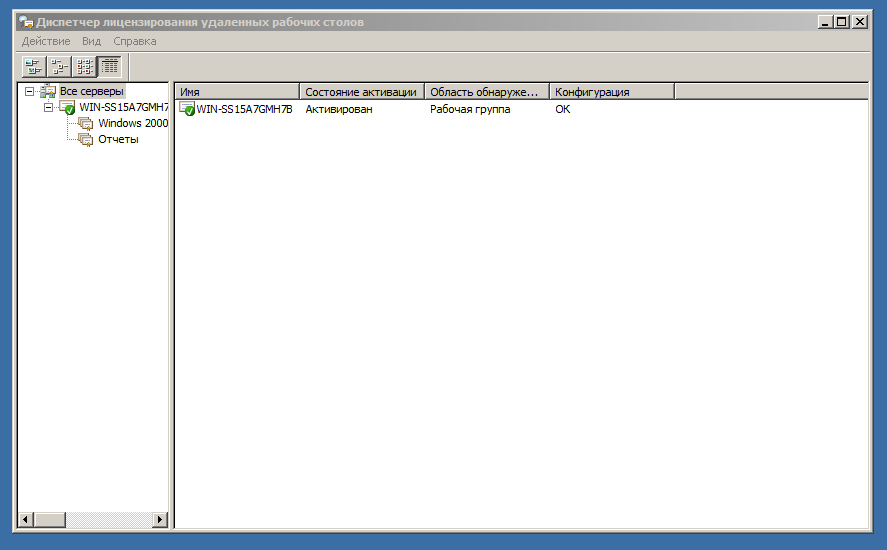
Task: Sort by Конфигурация column header
Action: click(x=612, y=92)
